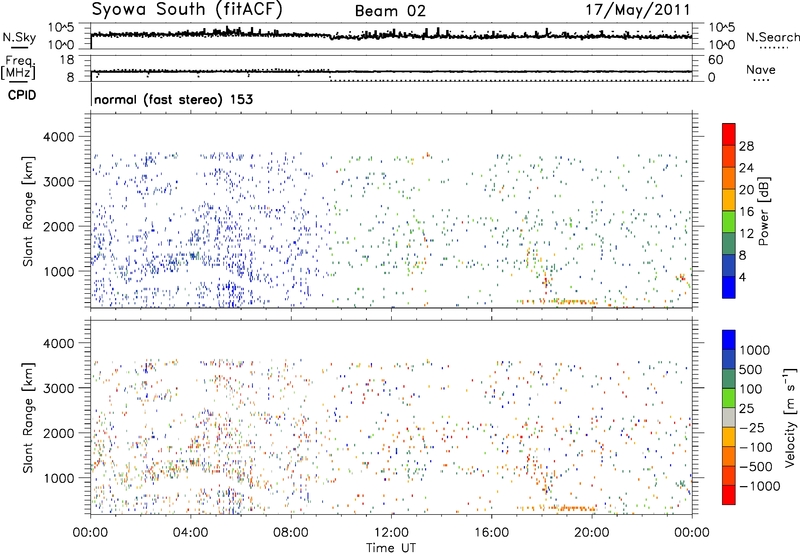Viewport: 800px width, 554px height.
Task: Click the 'CPID' label
Action: (x=22, y=95)
